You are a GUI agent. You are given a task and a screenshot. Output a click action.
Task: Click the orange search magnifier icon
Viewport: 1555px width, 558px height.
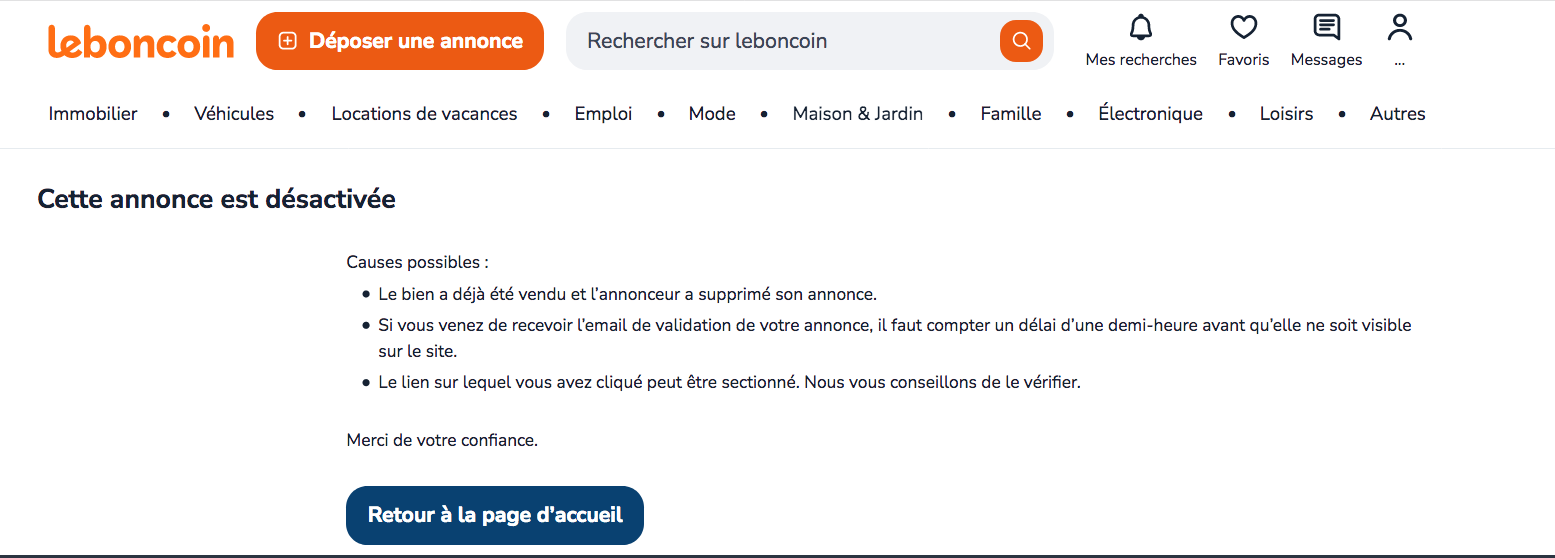[x=1021, y=41]
